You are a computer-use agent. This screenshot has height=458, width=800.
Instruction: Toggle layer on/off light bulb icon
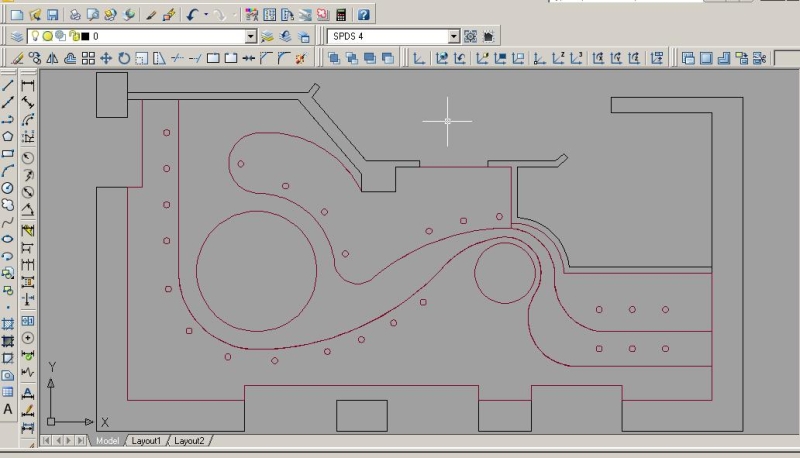tap(35, 36)
